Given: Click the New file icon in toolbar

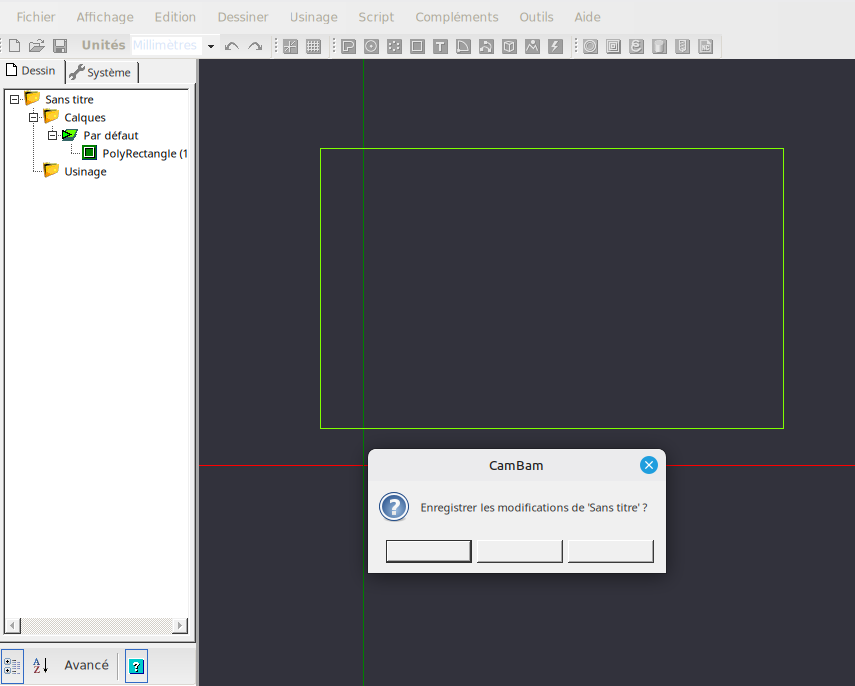Looking at the screenshot, I should (x=14, y=46).
